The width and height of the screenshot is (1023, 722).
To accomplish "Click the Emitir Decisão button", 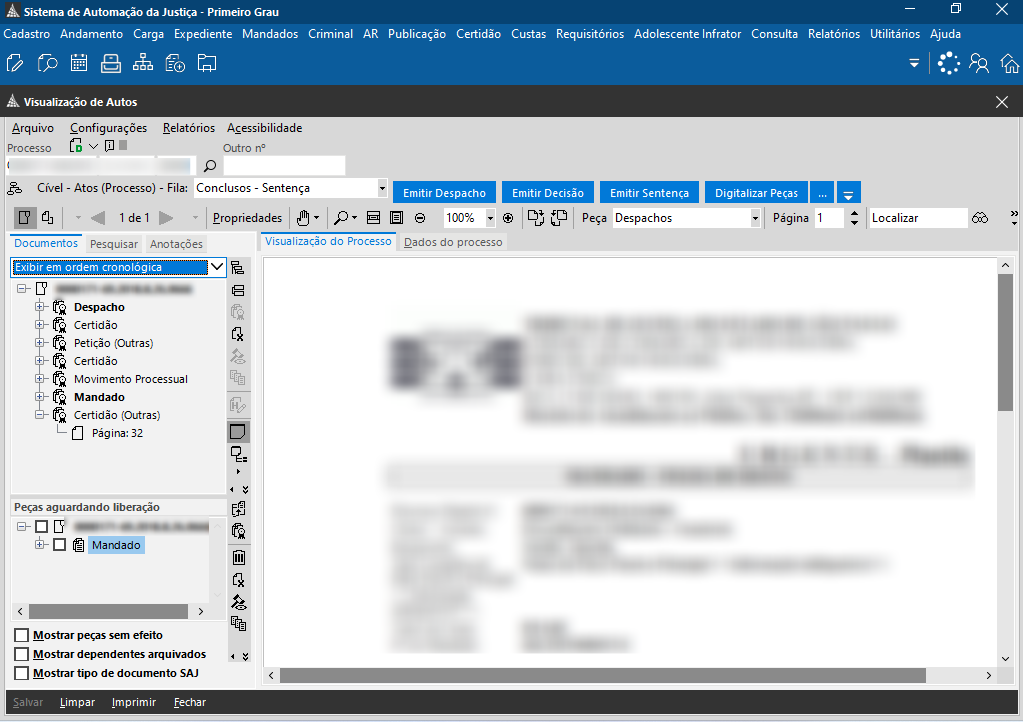I will point(548,193).
